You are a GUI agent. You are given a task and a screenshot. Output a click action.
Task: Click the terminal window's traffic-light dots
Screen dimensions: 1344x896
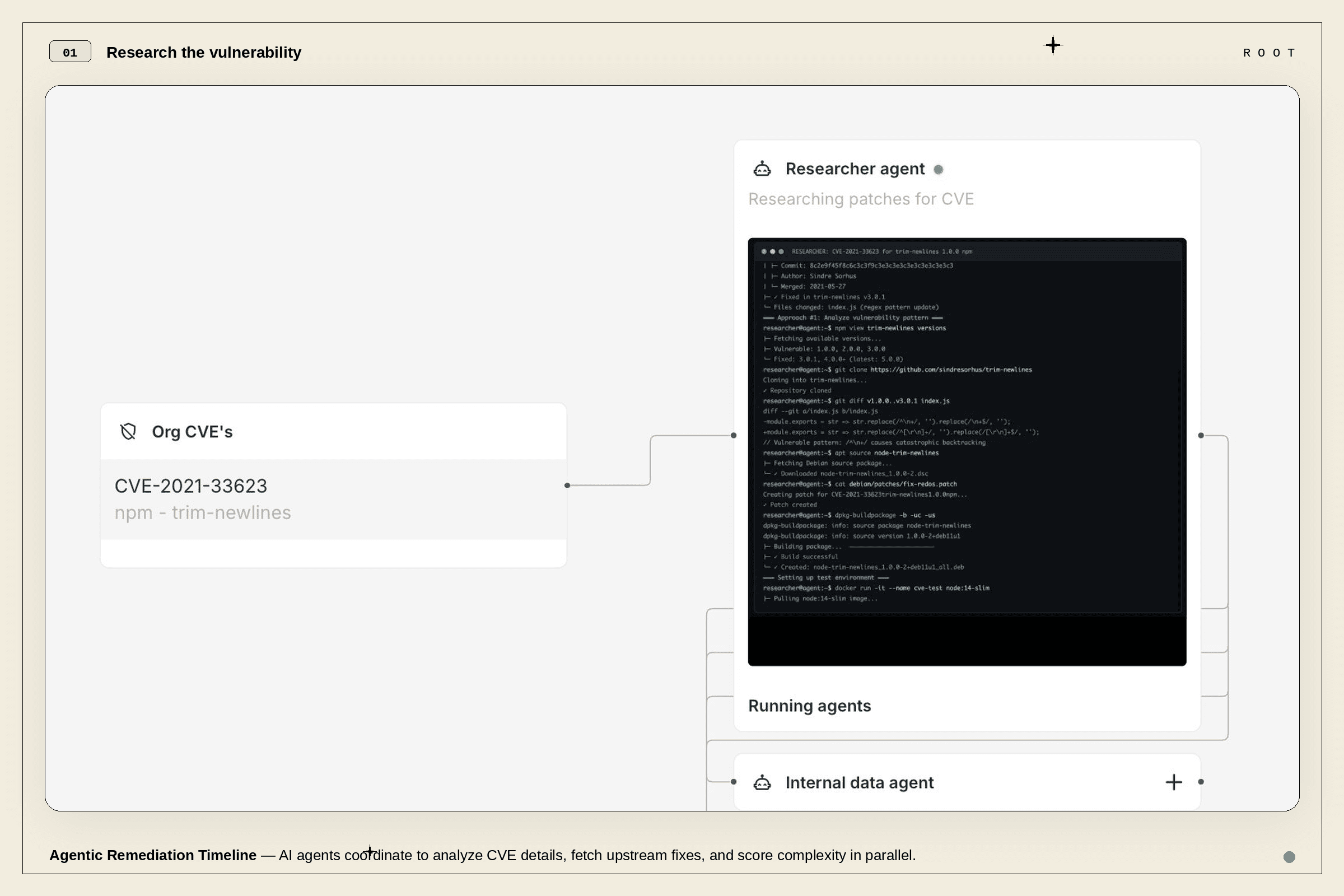point(772,251)
